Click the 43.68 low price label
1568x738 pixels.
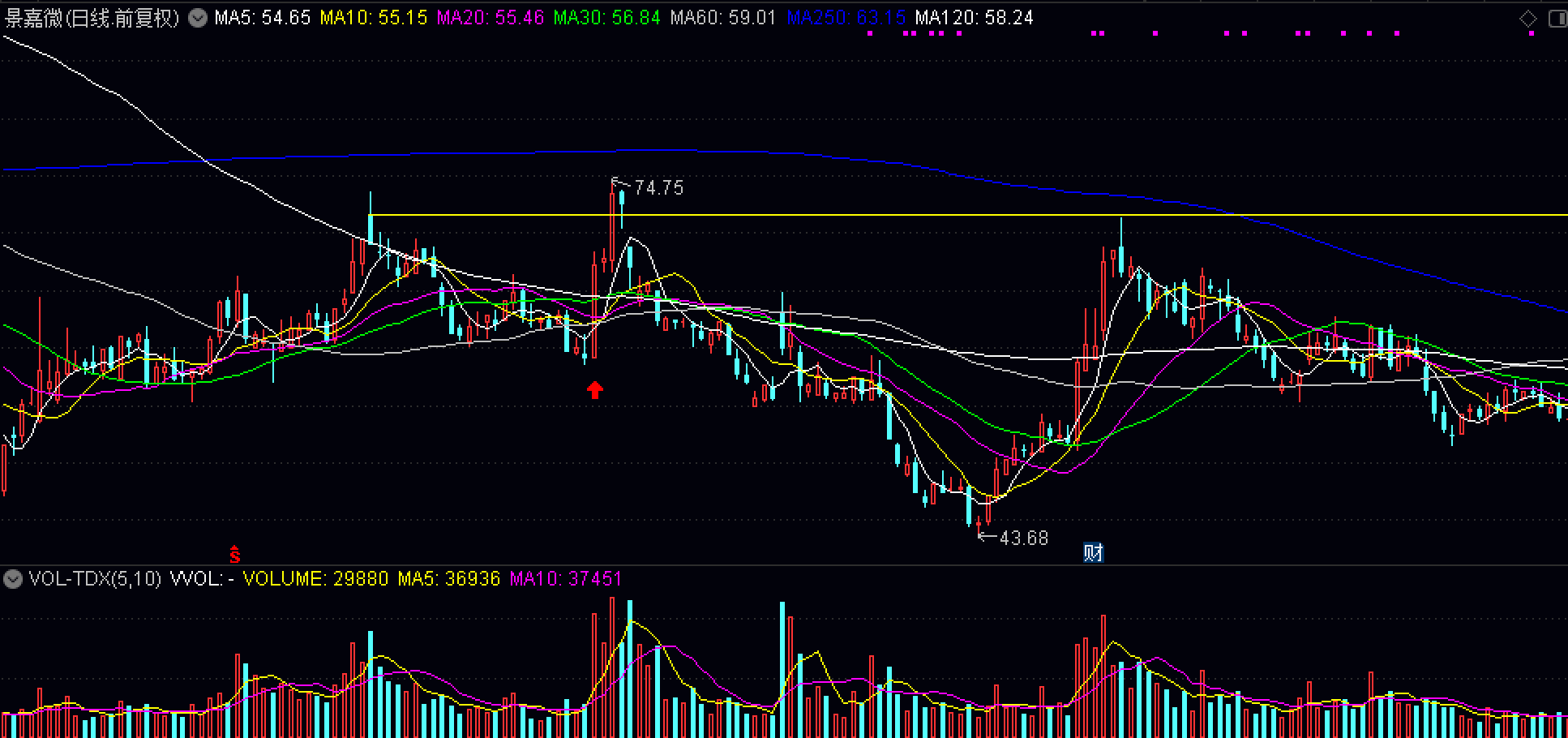click(x=1023, y=538)
